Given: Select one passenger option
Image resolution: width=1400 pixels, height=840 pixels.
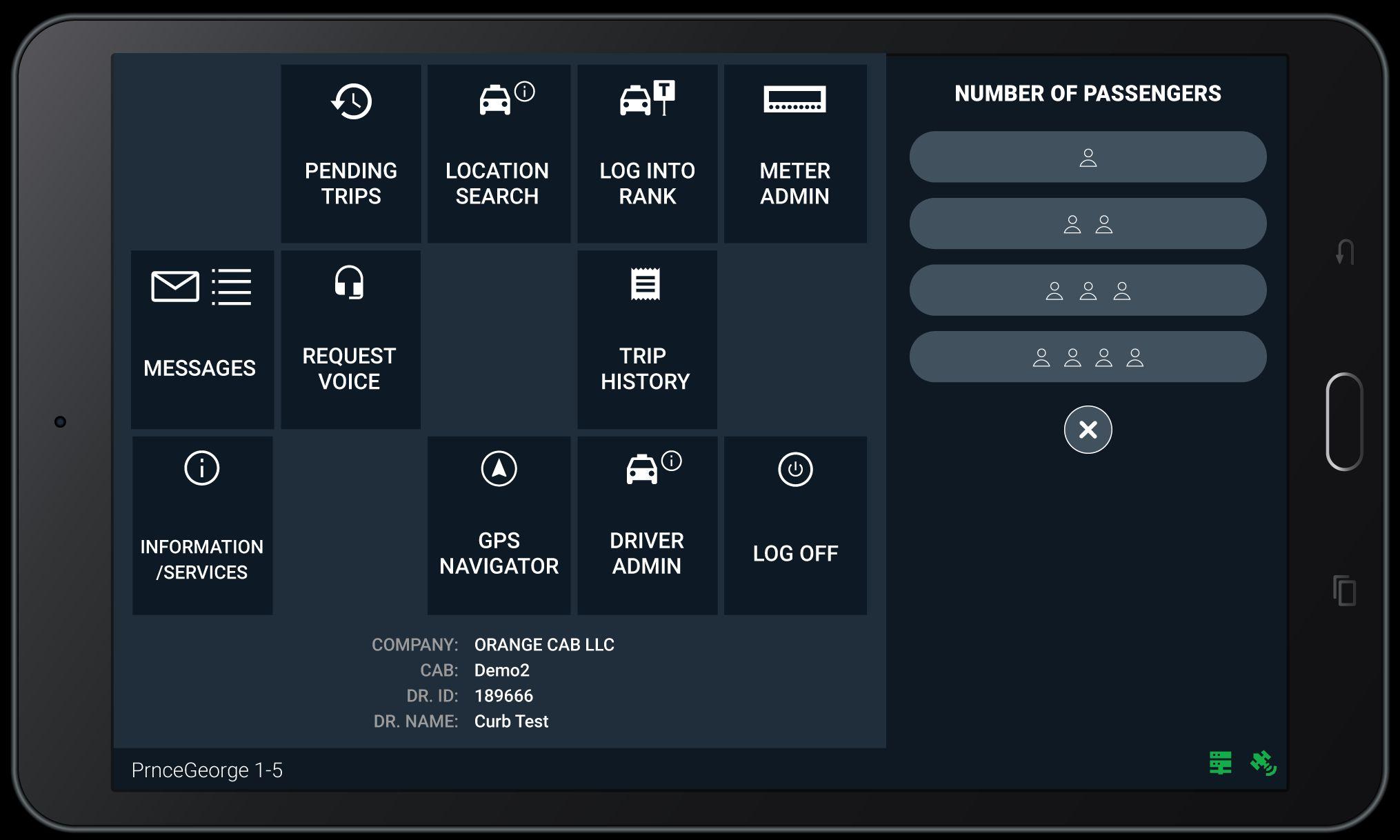Looking at the screenshot, I should tap(1088, 157).
